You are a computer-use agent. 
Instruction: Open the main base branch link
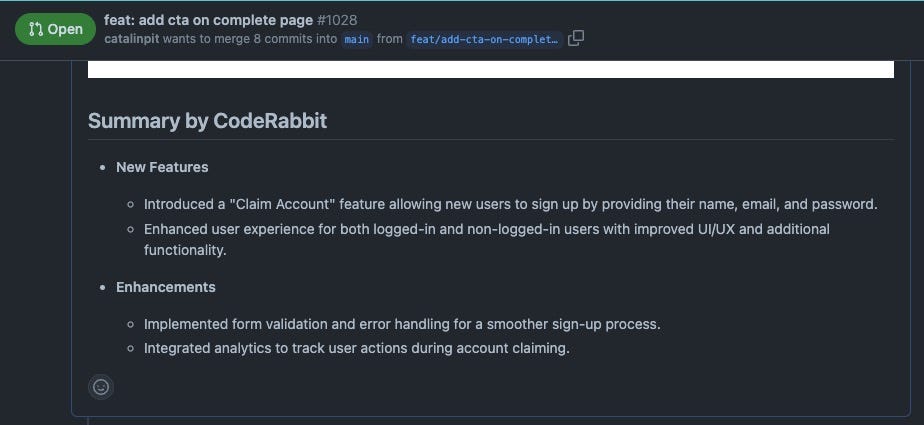[x=357, y=39]
